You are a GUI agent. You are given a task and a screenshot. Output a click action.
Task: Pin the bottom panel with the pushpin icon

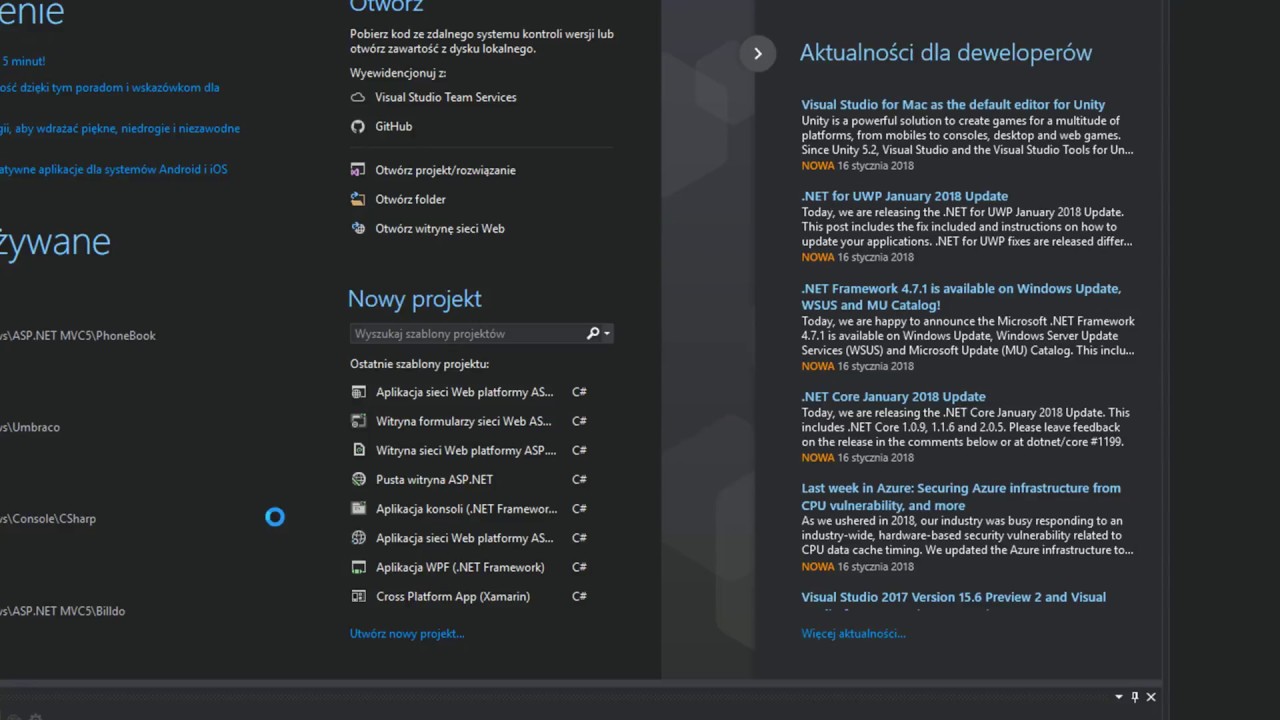pyautogui.click(x=1135, y=696)
